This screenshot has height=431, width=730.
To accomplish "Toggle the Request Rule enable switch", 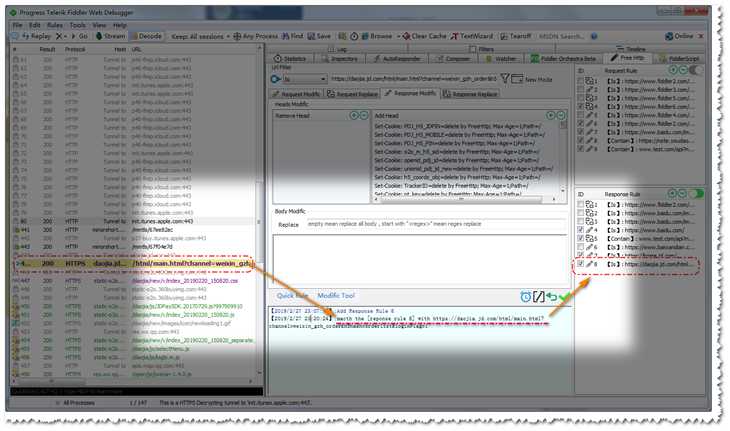I will pyautogui.click(x=696, y=70).
